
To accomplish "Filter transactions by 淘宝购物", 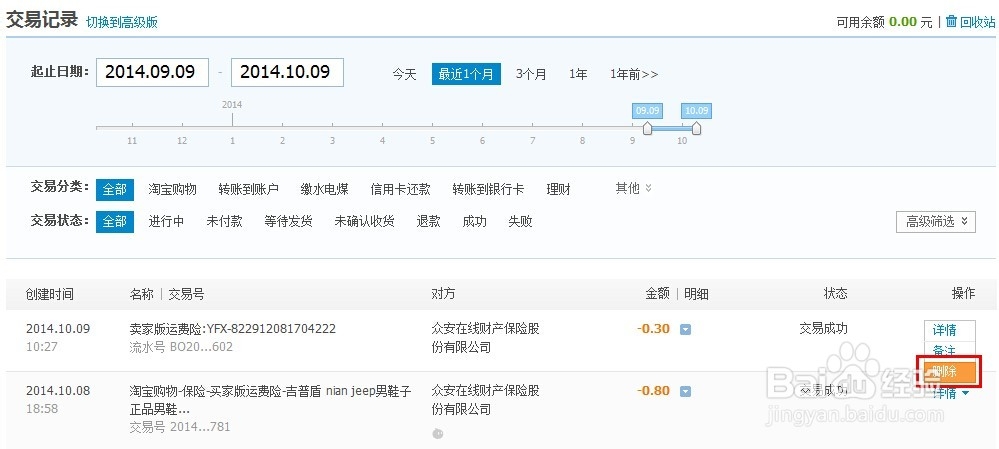I will [172, 189].
